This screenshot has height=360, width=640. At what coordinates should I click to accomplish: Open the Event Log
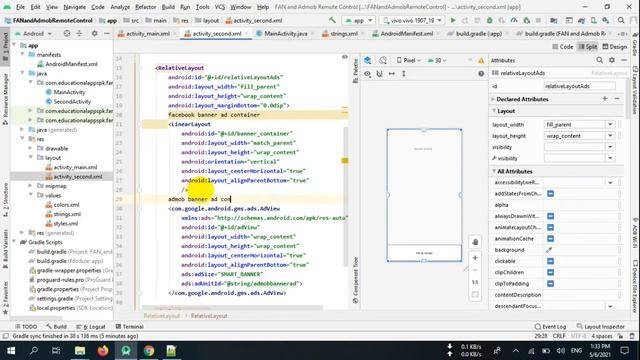[550, 327]
